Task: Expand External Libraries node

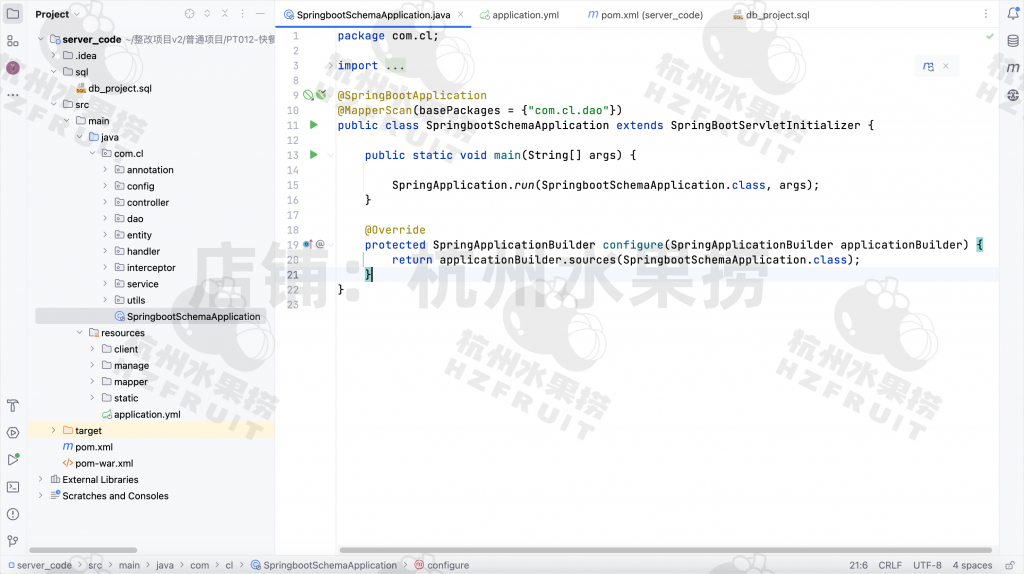Action: coord(41,480)
